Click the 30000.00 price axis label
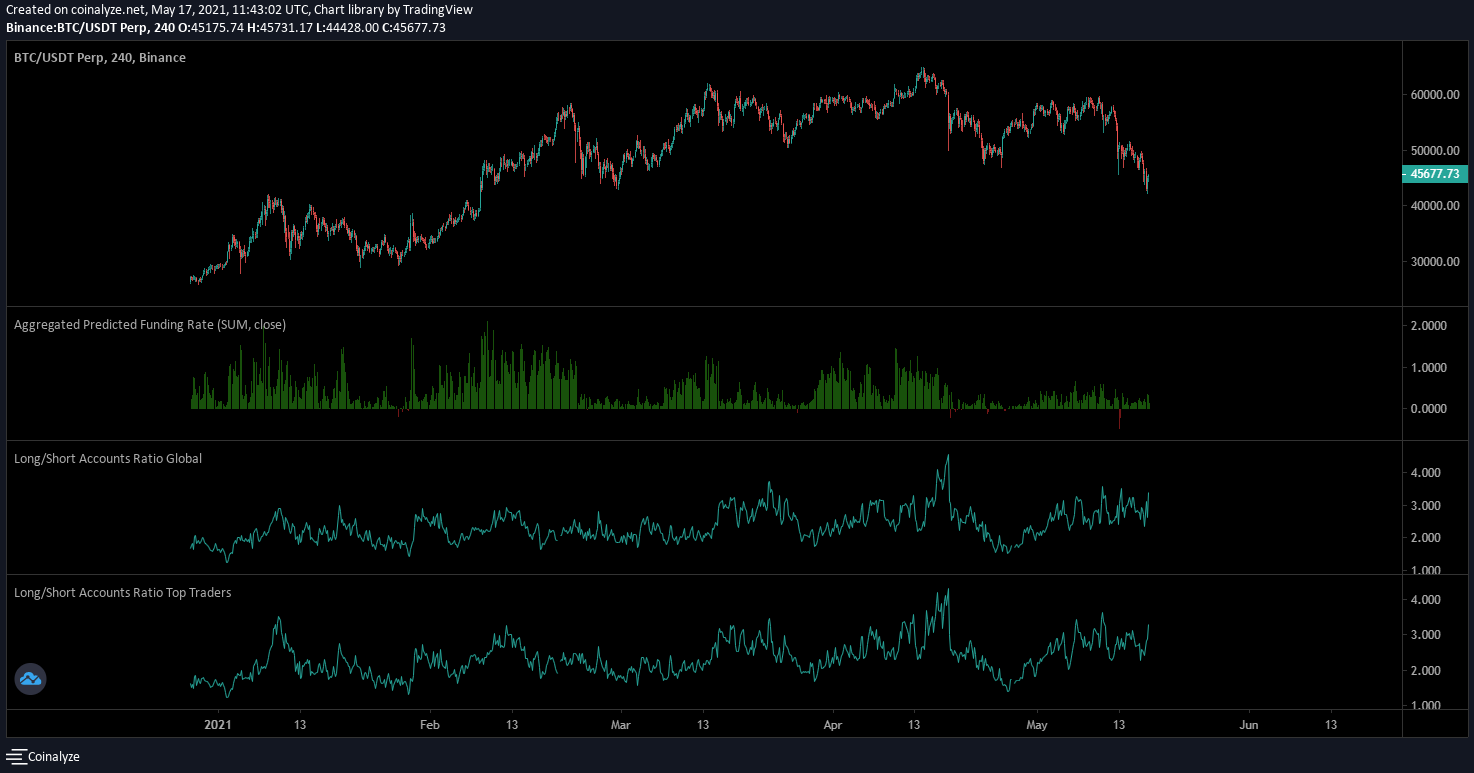The width and height of the screenshot is (1474, 773). (x=1435, y=262)
